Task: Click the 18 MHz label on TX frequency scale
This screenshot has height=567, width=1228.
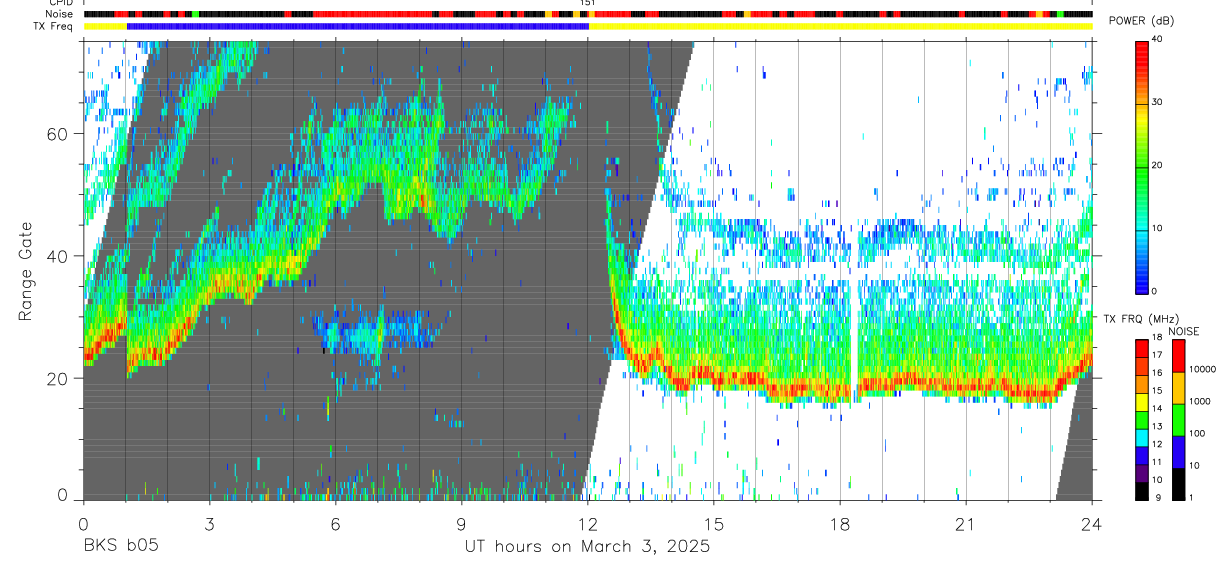Action: point(1159,338)
